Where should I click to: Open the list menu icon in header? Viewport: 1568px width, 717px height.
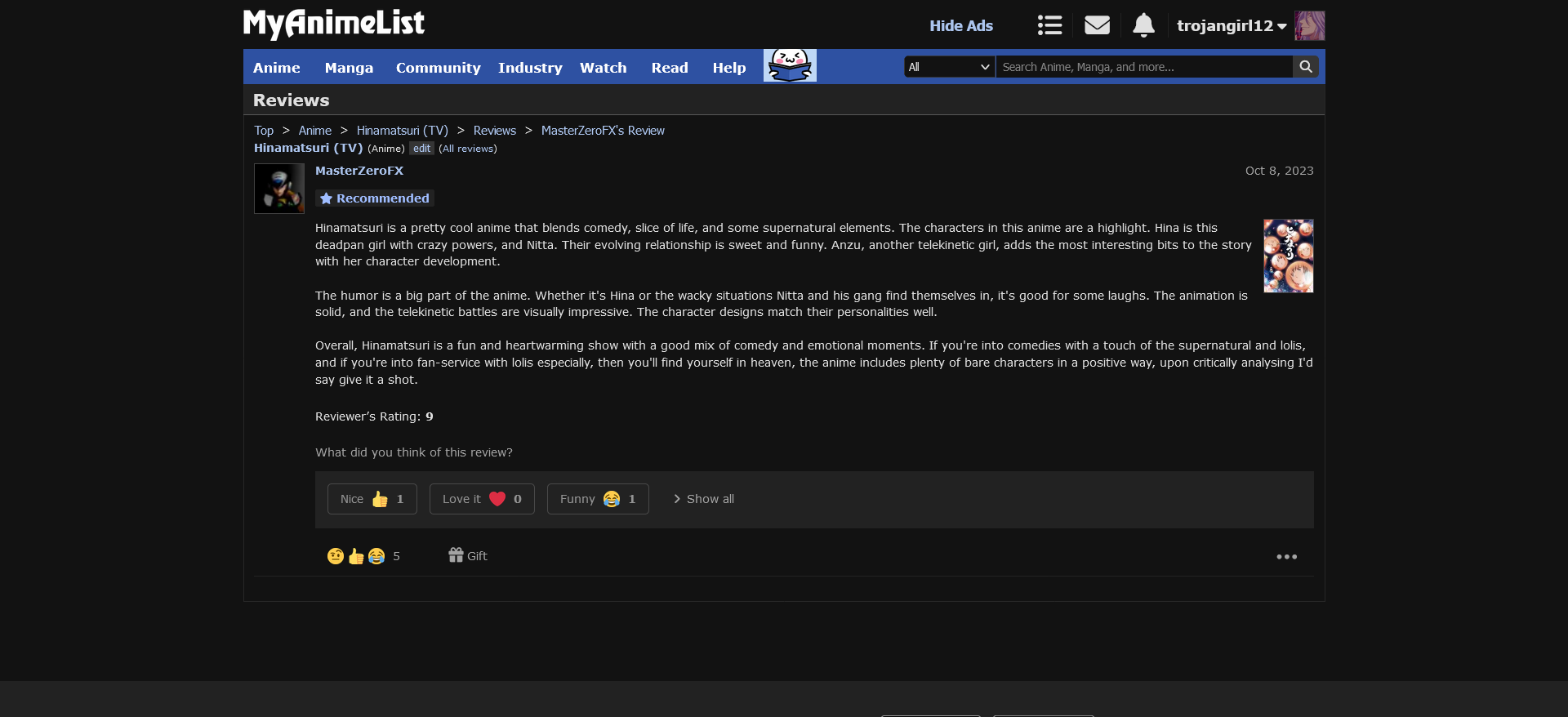(x=1049, y=25)
